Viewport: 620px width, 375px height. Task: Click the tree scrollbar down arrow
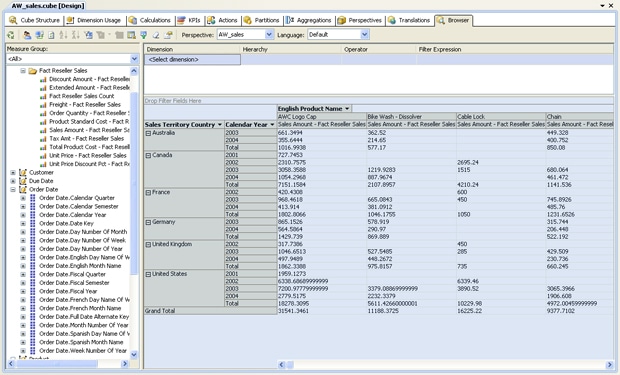[134, 354]
